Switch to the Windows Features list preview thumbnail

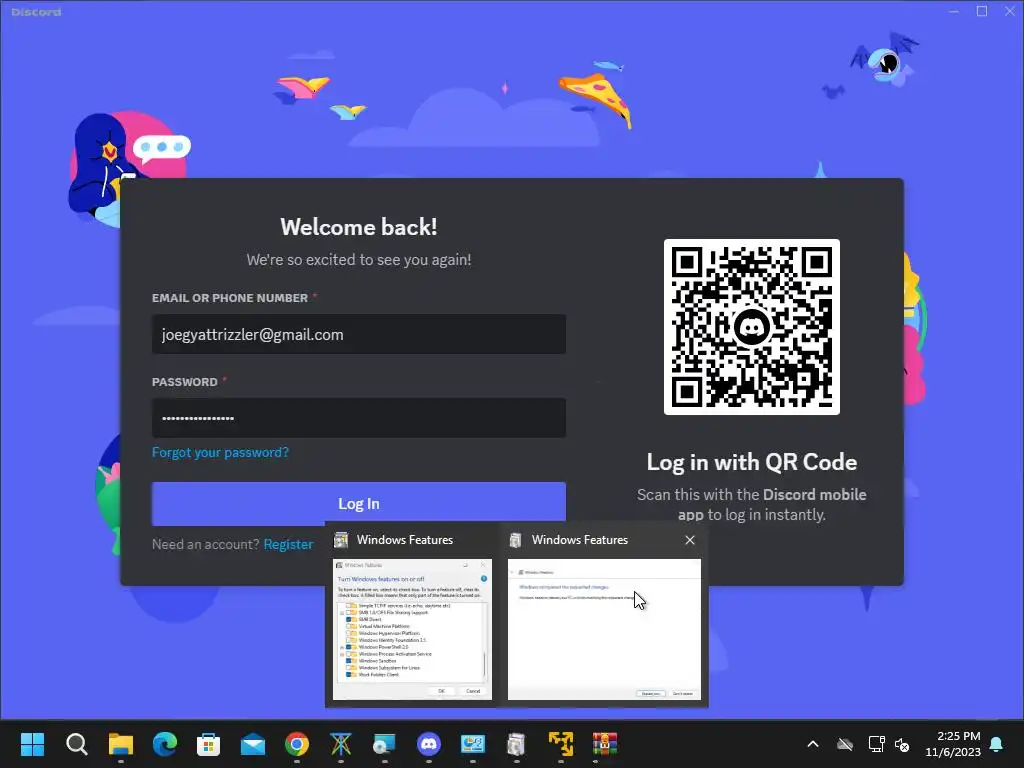(412, 629)
